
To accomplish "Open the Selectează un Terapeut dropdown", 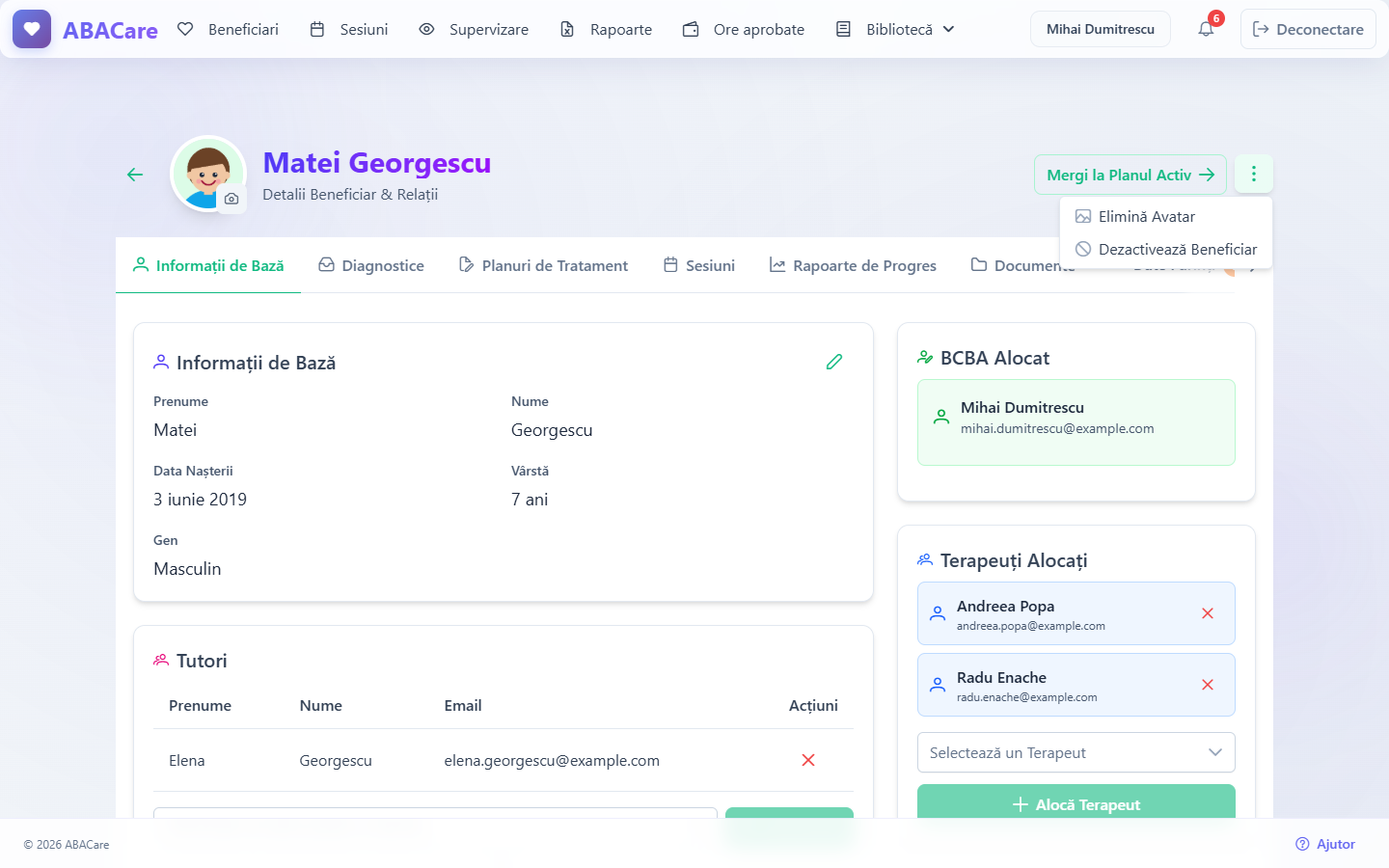I will [x=1076, y=752].
